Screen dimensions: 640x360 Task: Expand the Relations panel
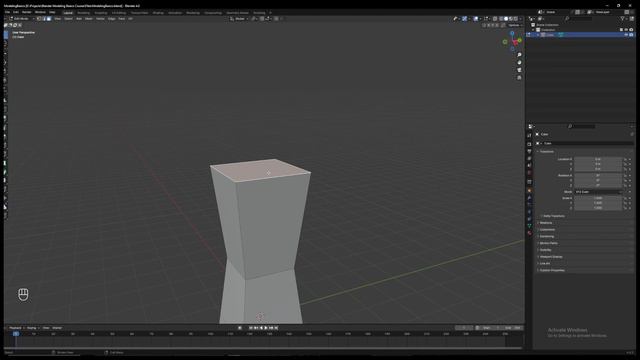click(545, 223)
